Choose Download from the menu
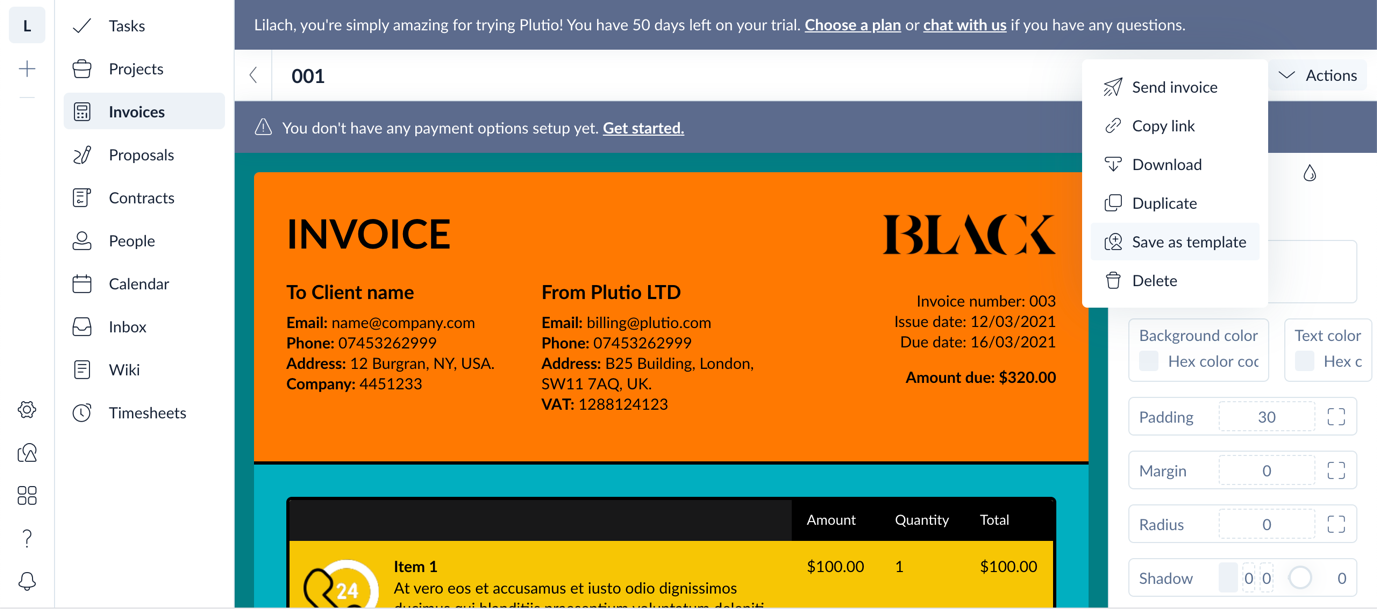 point(1175,165)
